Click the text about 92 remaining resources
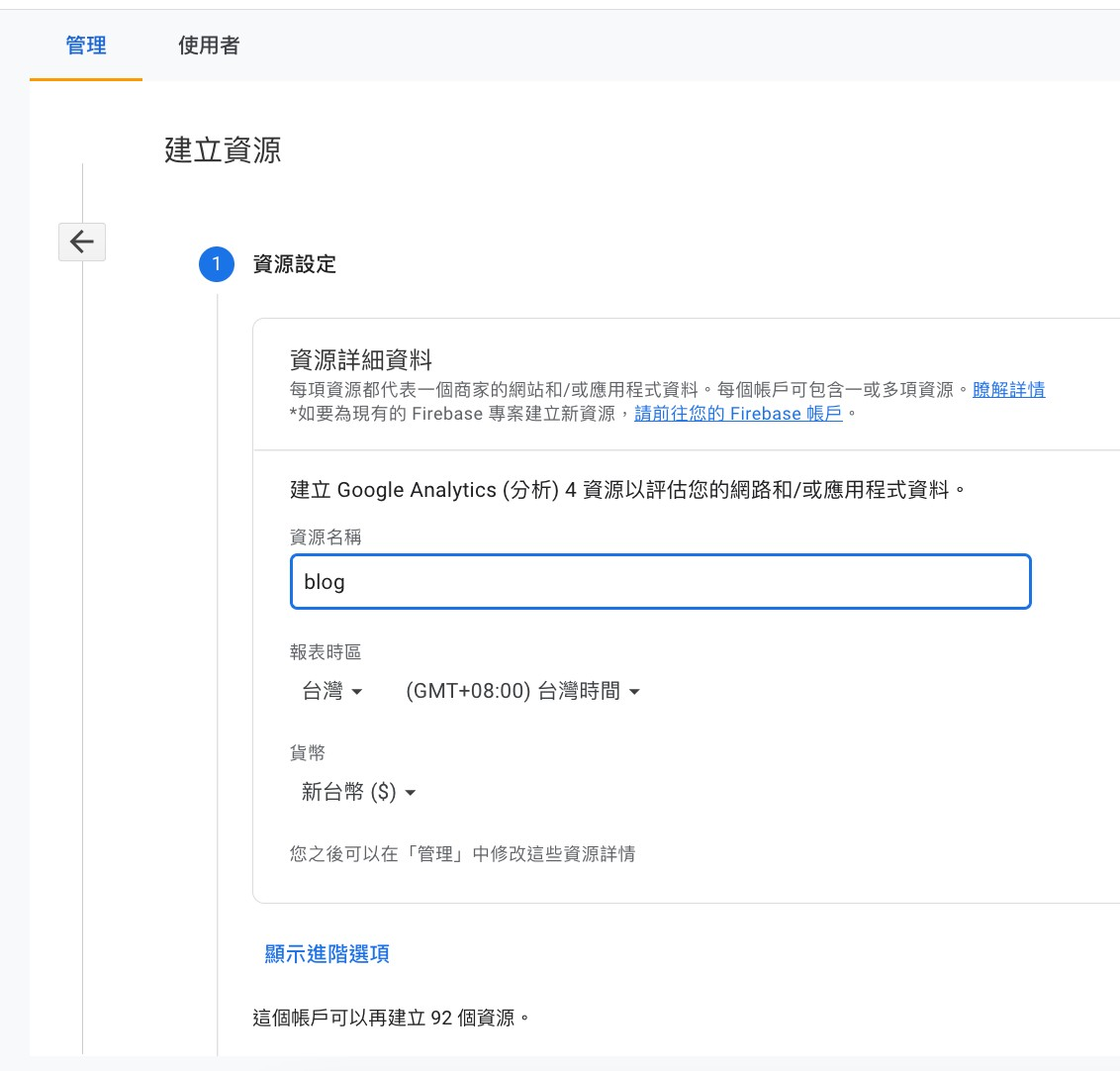The image size is (1120, 1071). coord(391,1018)
